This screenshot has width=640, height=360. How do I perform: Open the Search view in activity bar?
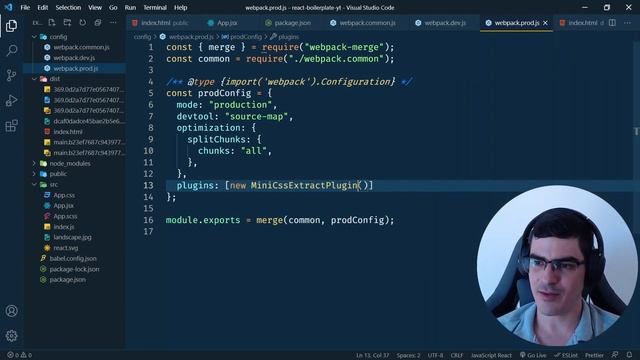tap(11, 51)
